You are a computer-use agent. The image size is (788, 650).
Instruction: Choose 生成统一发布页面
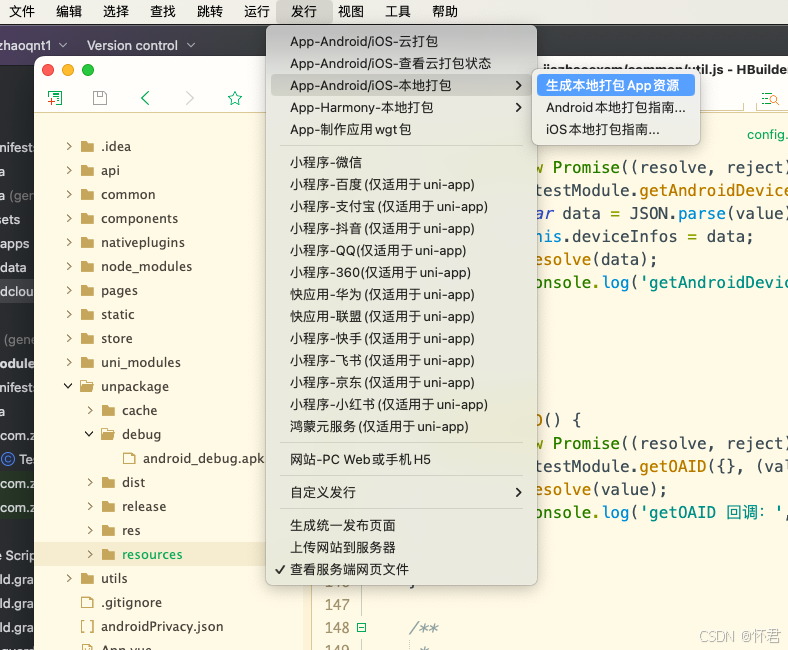pyautogui.click(x=401, y=526)
